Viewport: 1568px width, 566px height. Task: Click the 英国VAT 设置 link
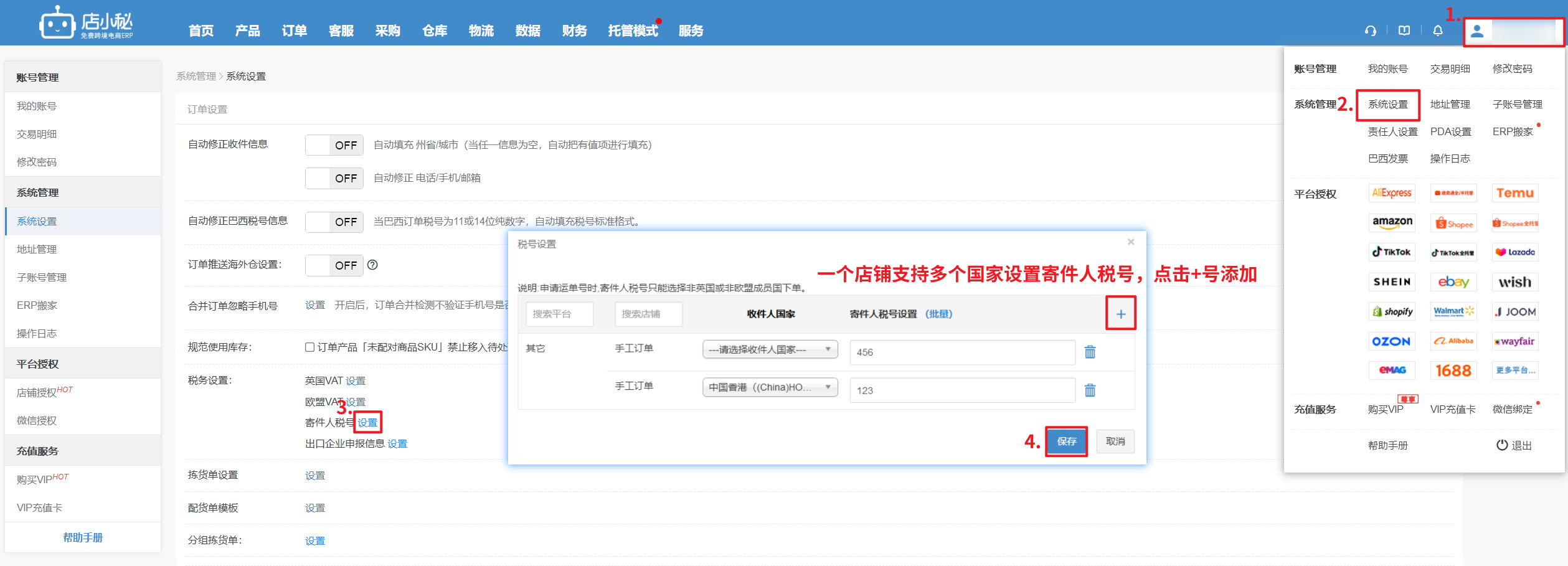point(356,381)
